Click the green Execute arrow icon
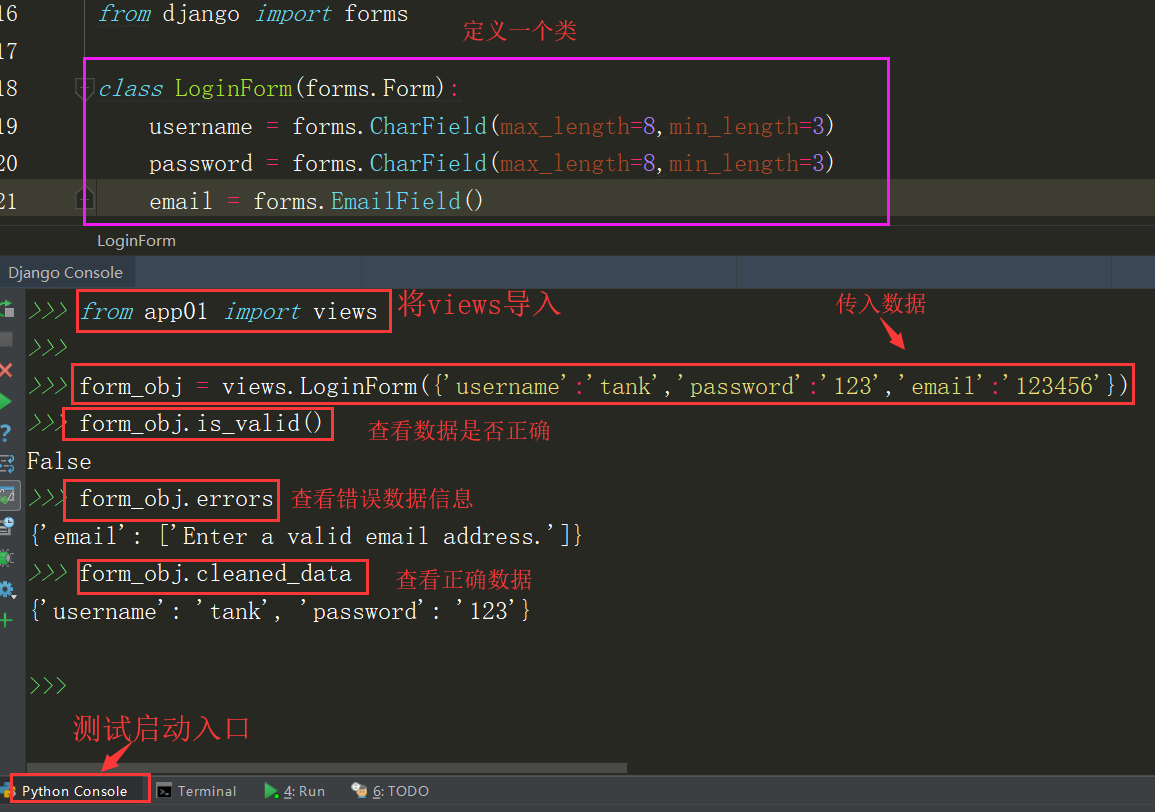1155x812 pixels. (7, 402)
